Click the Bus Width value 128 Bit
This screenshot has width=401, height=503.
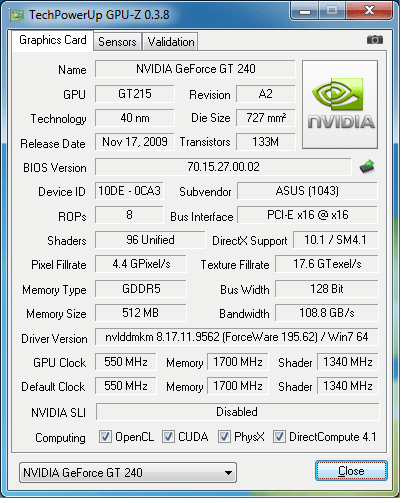(327, 289)
